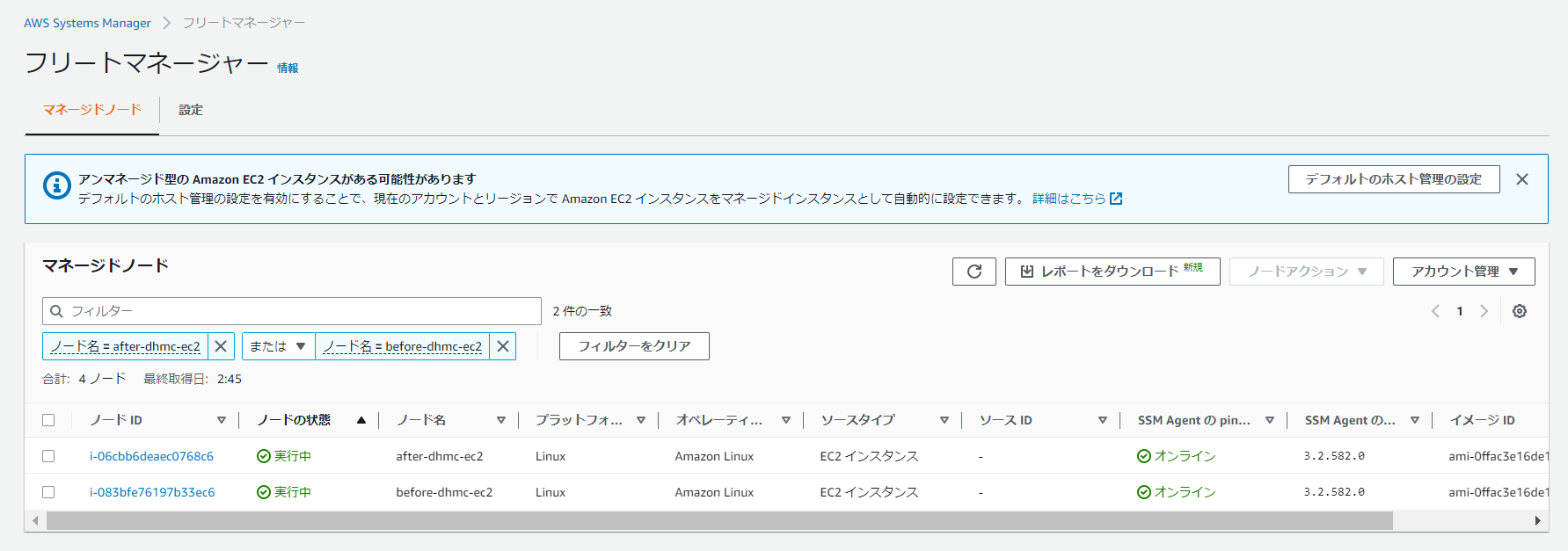
Task: Toggle the select-all nodes checkbox
Action: 48,420
